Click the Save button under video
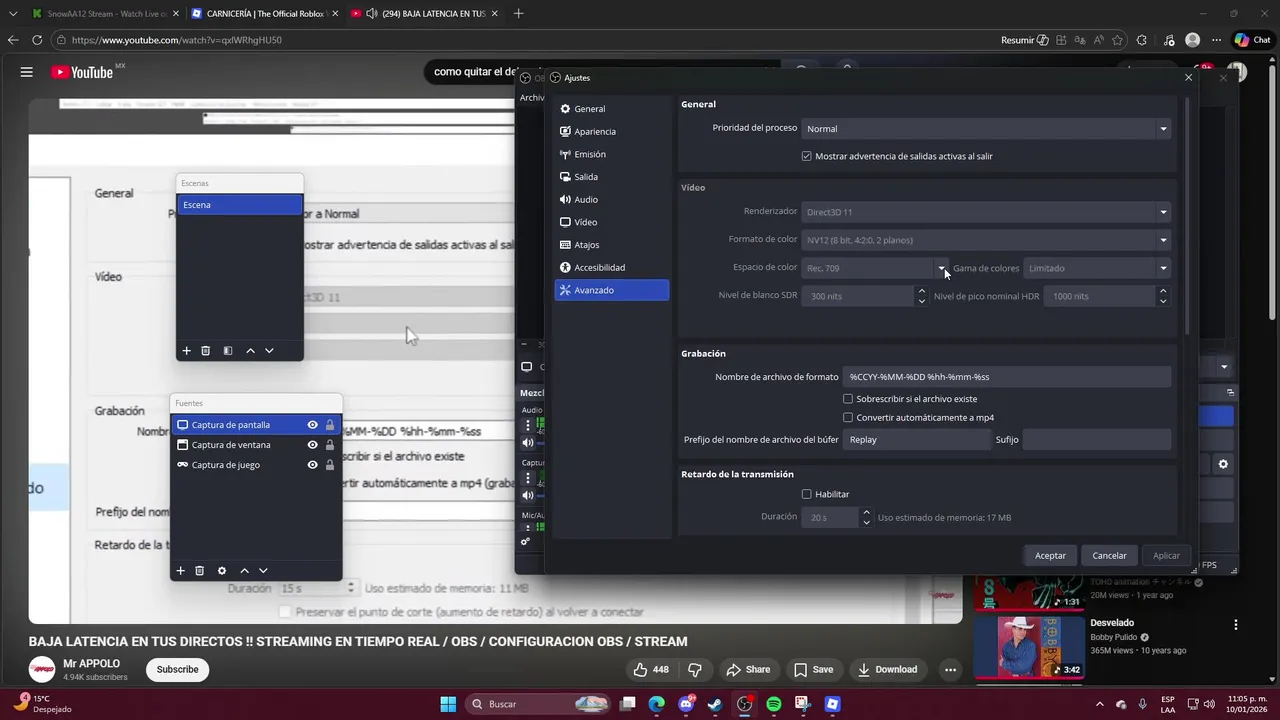Viewport: 1280px width, 720px height. click(813, 670)
